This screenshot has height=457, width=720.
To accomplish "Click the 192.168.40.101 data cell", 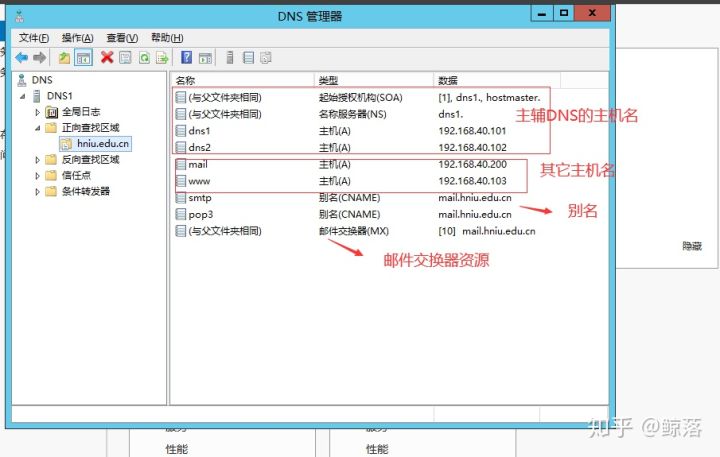I will tap(472, 131).
